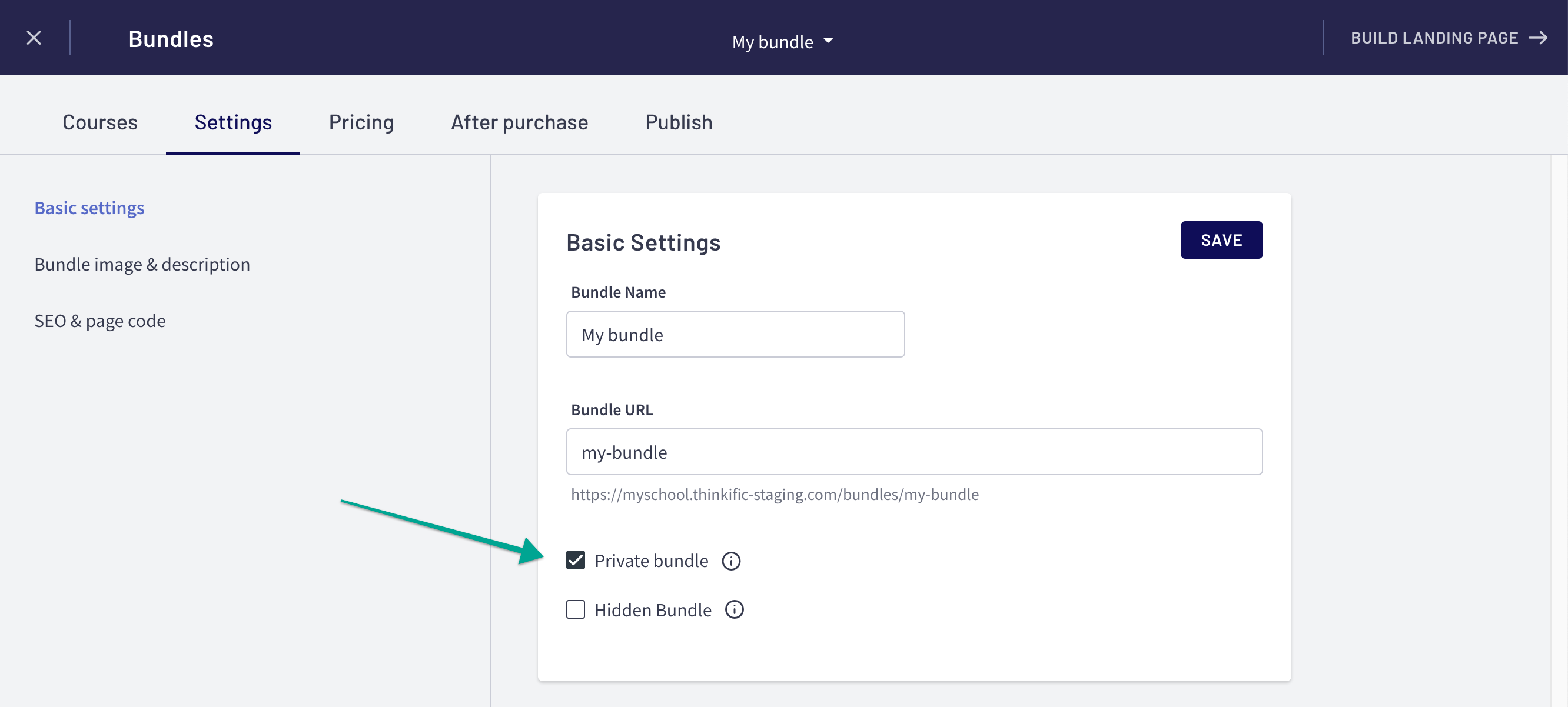Close the Bundles editor with the X icon

coord(34,38)
